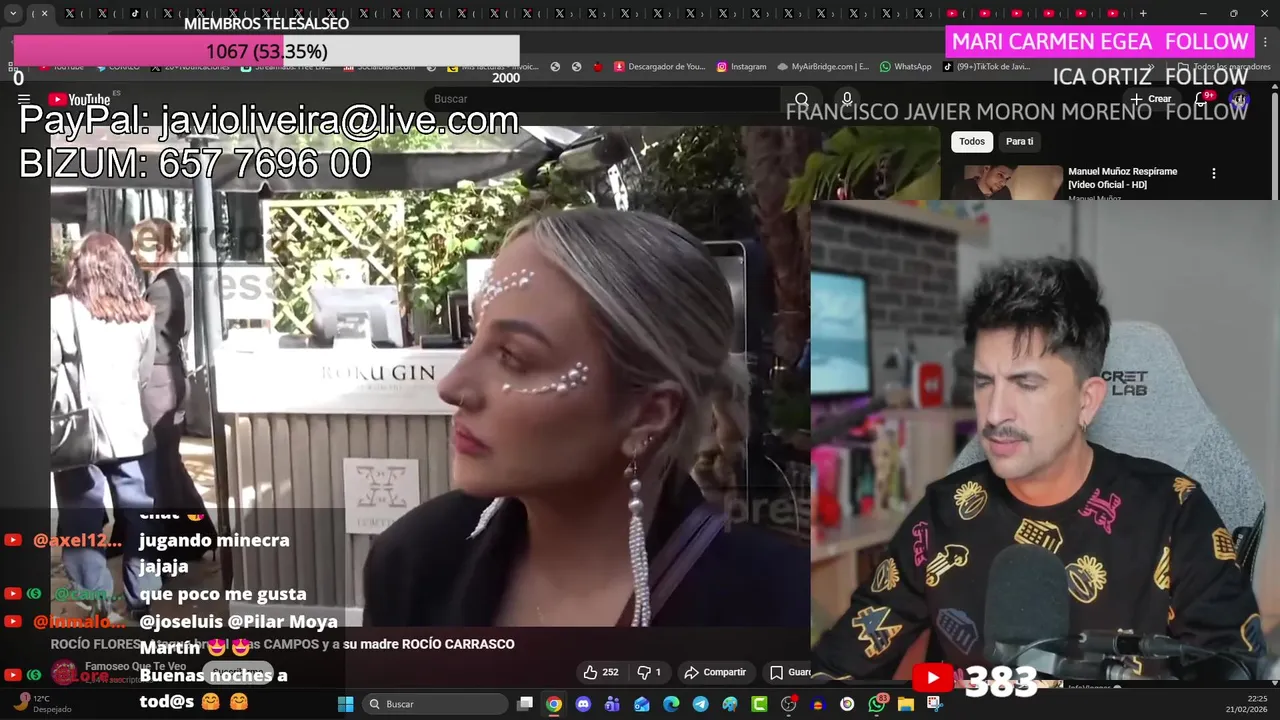1280x720 pixels.
Task: Open Task View on the taskbar
Action: (525, 704)
